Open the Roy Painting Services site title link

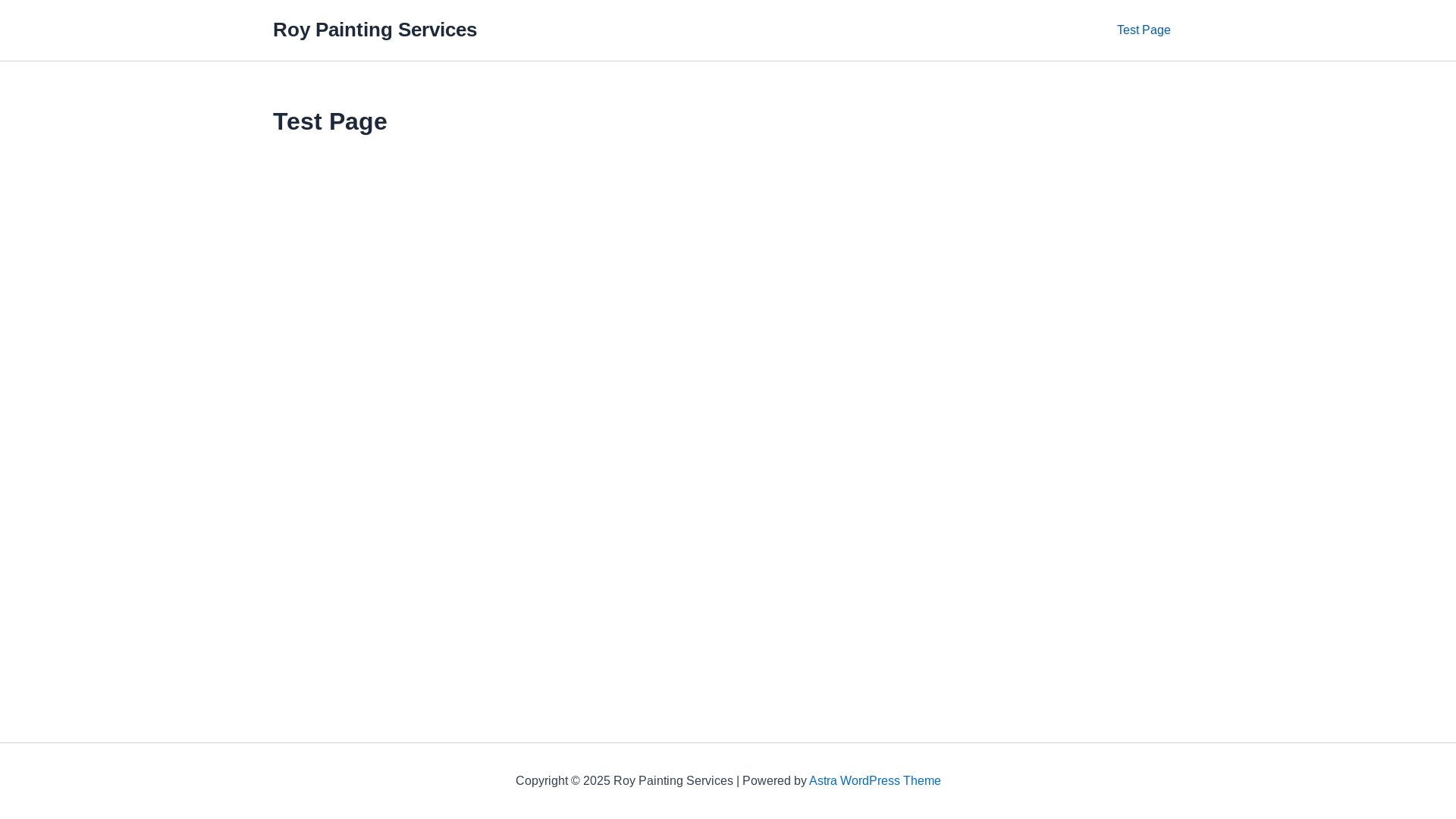point(375,30)
